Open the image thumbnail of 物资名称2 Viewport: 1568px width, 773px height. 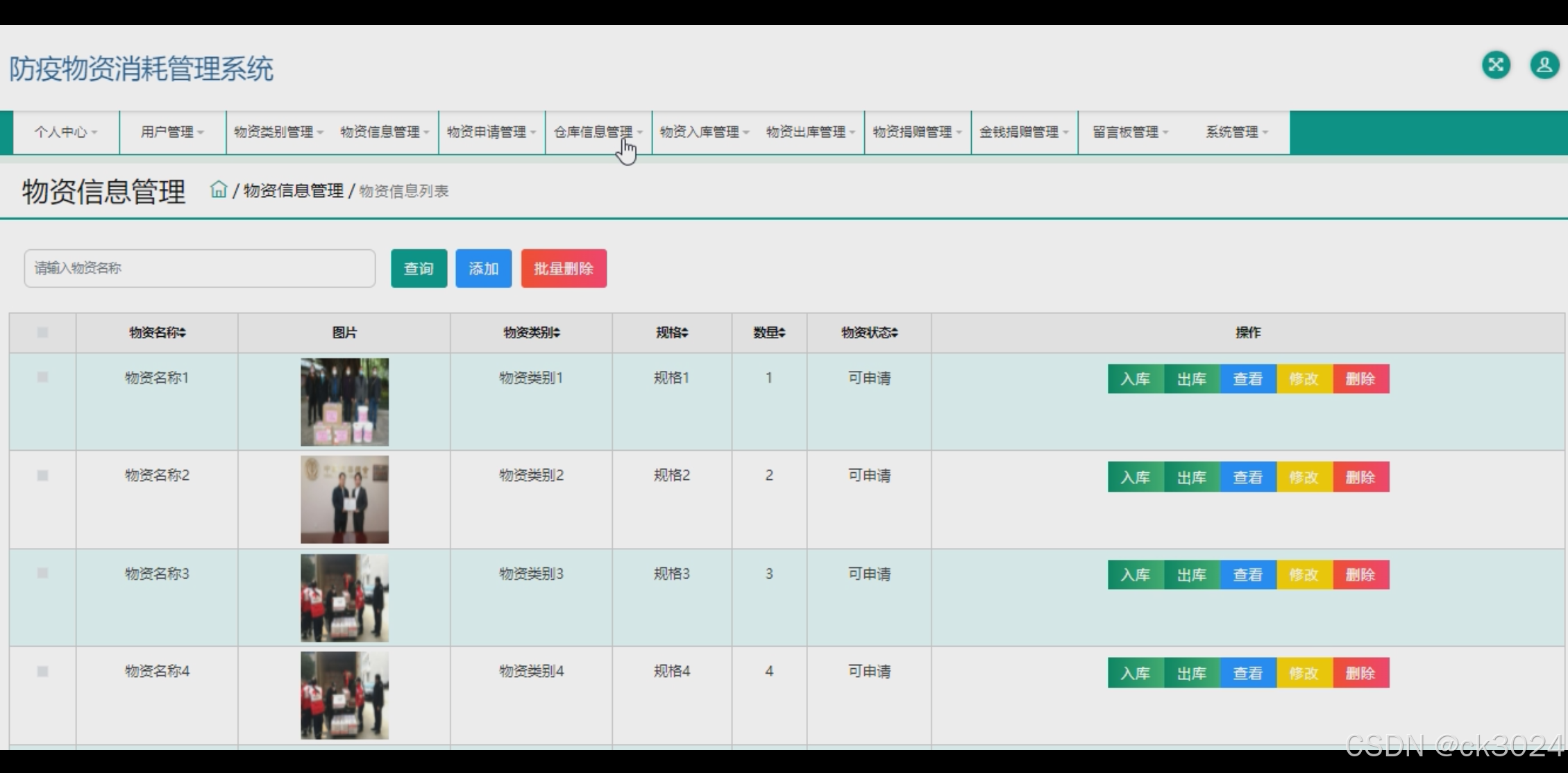pyautogui.click(x=344, y=499)
